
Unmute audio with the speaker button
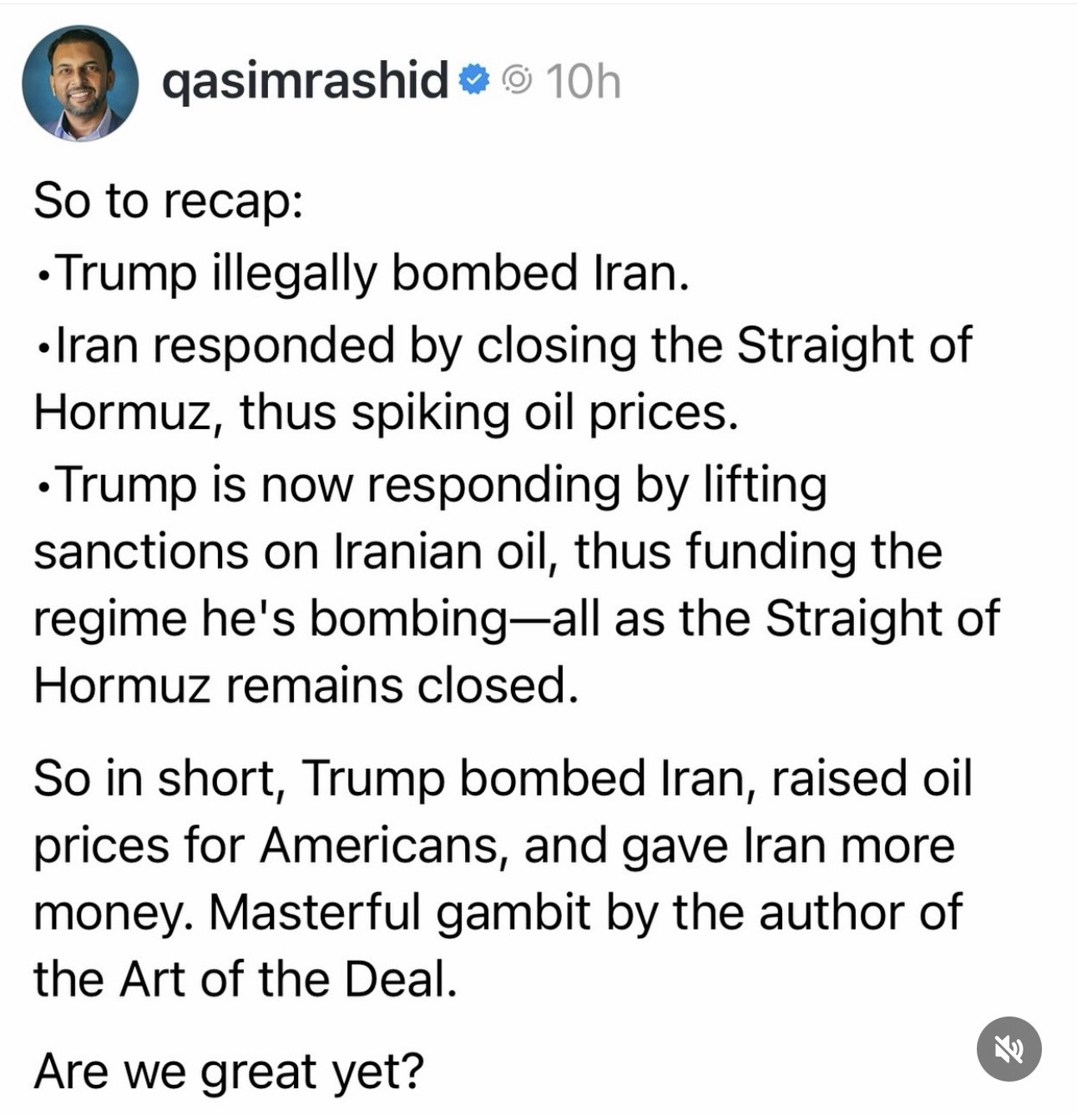pos(1009,1048)
